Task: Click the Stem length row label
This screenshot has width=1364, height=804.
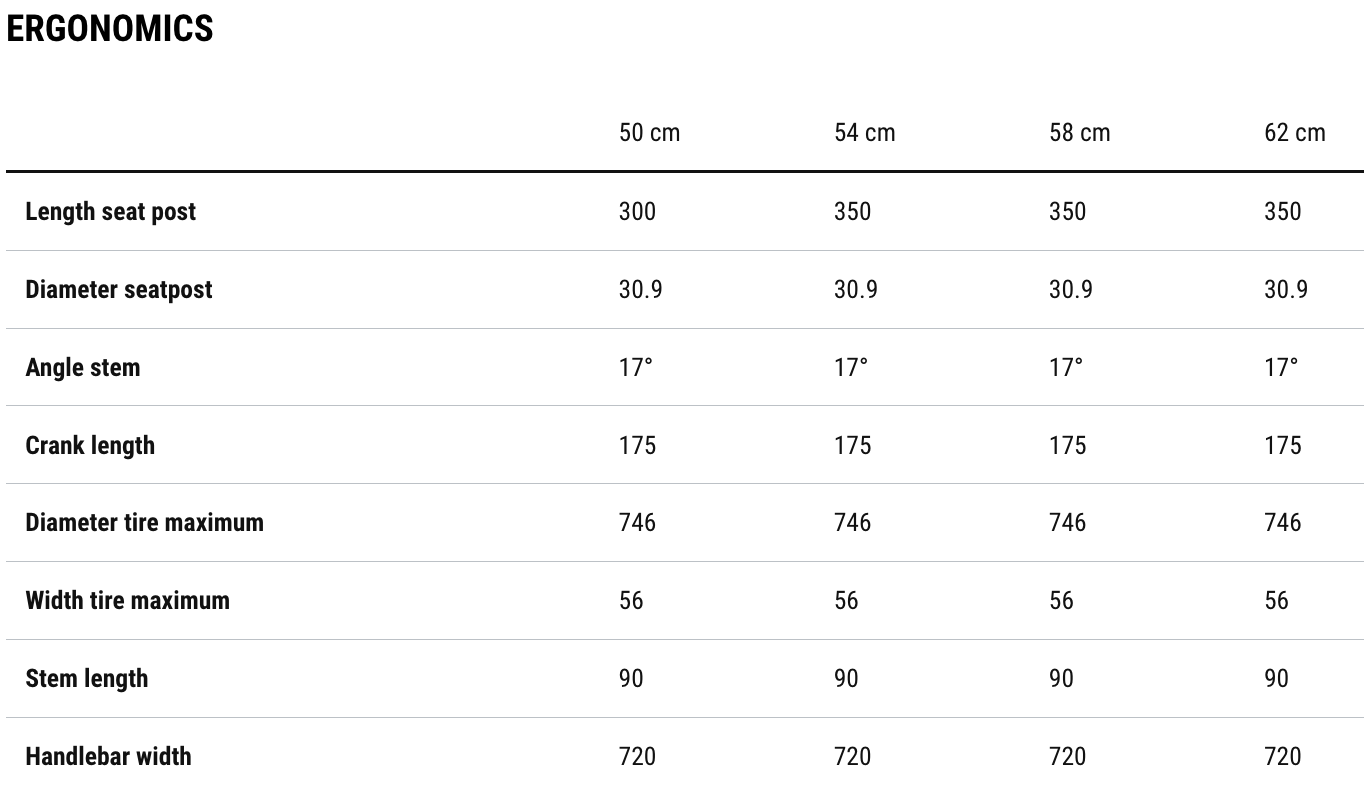Action: [87, 678]
